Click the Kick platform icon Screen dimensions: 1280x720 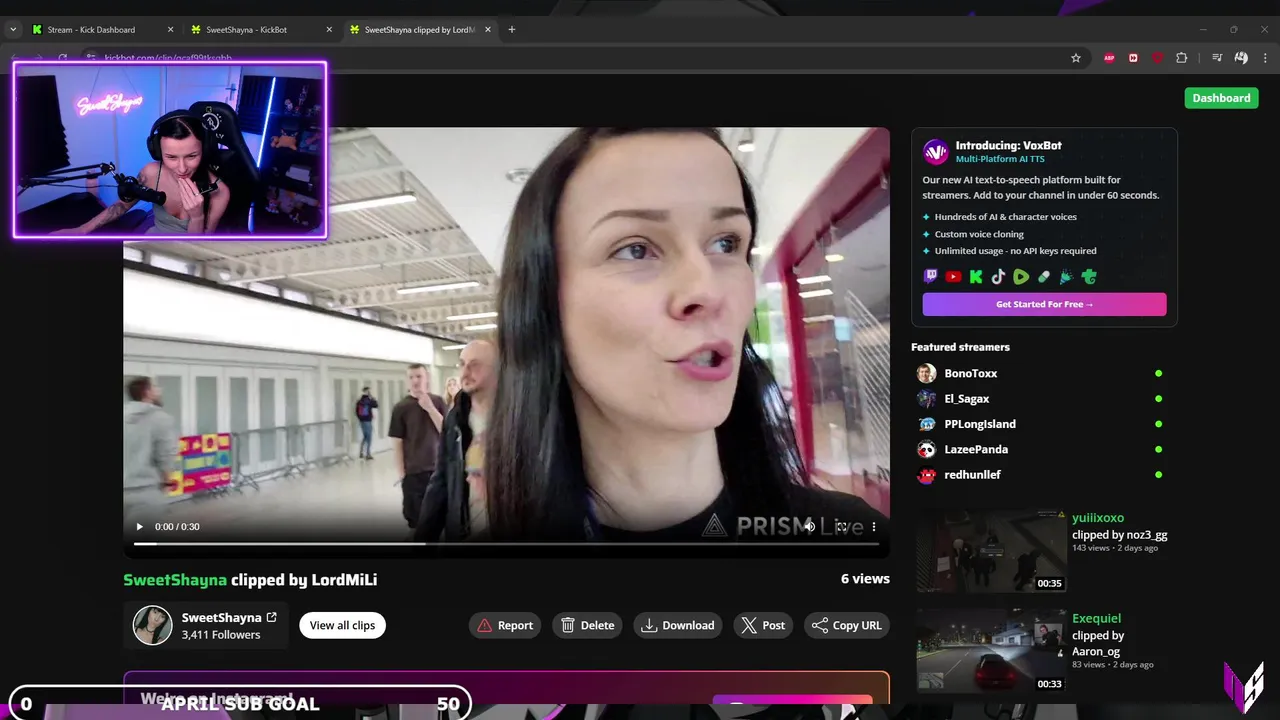[976, 277]
